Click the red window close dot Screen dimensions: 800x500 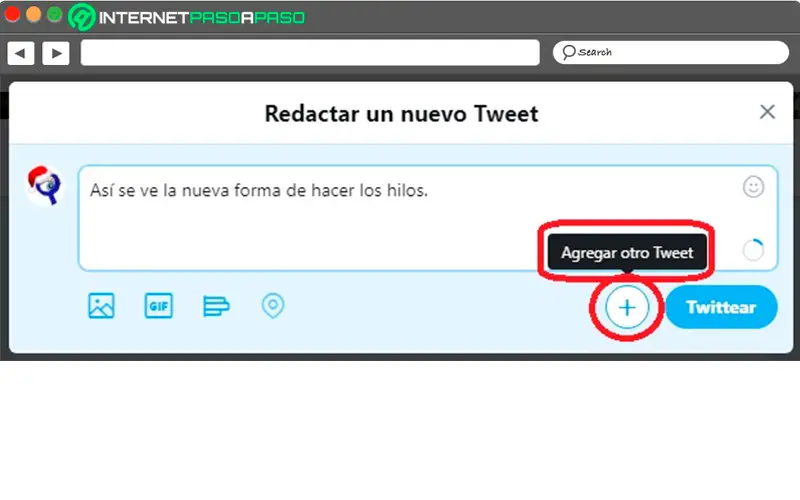pyautogui.click(x=12, y=14)
